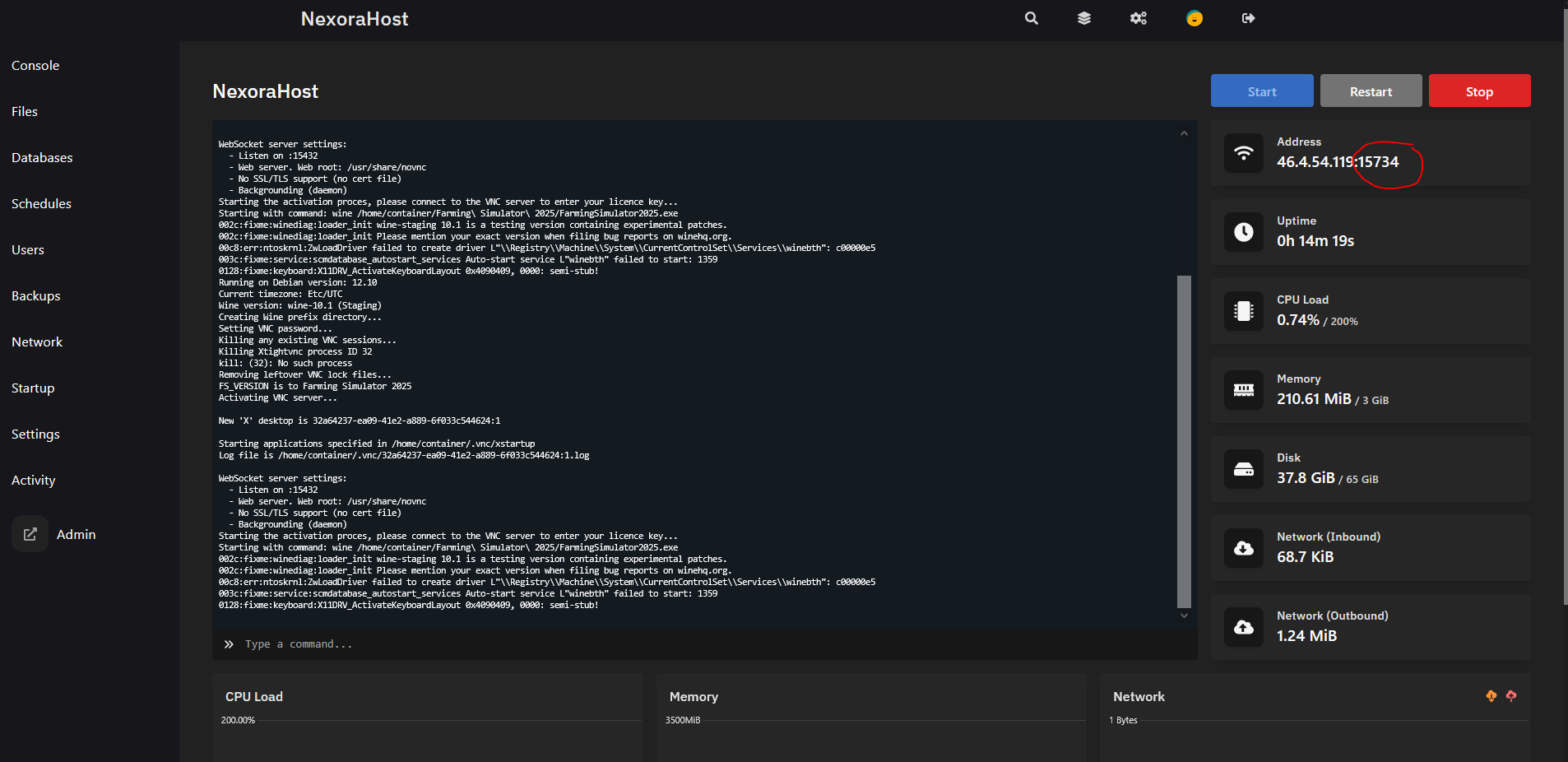Open the Console page
This screenshot has width=1568, height=762.
click(x=35, y=66)
